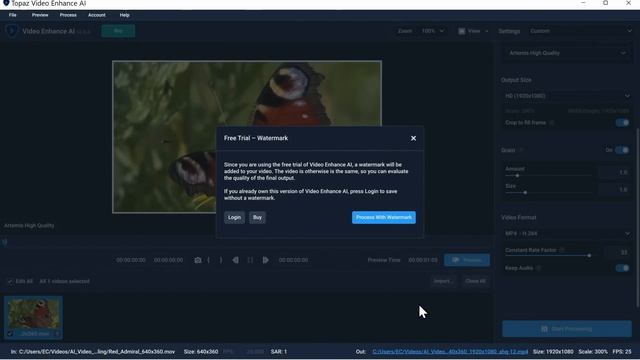
Task: Open the Process menu
Action: point(68,15)
